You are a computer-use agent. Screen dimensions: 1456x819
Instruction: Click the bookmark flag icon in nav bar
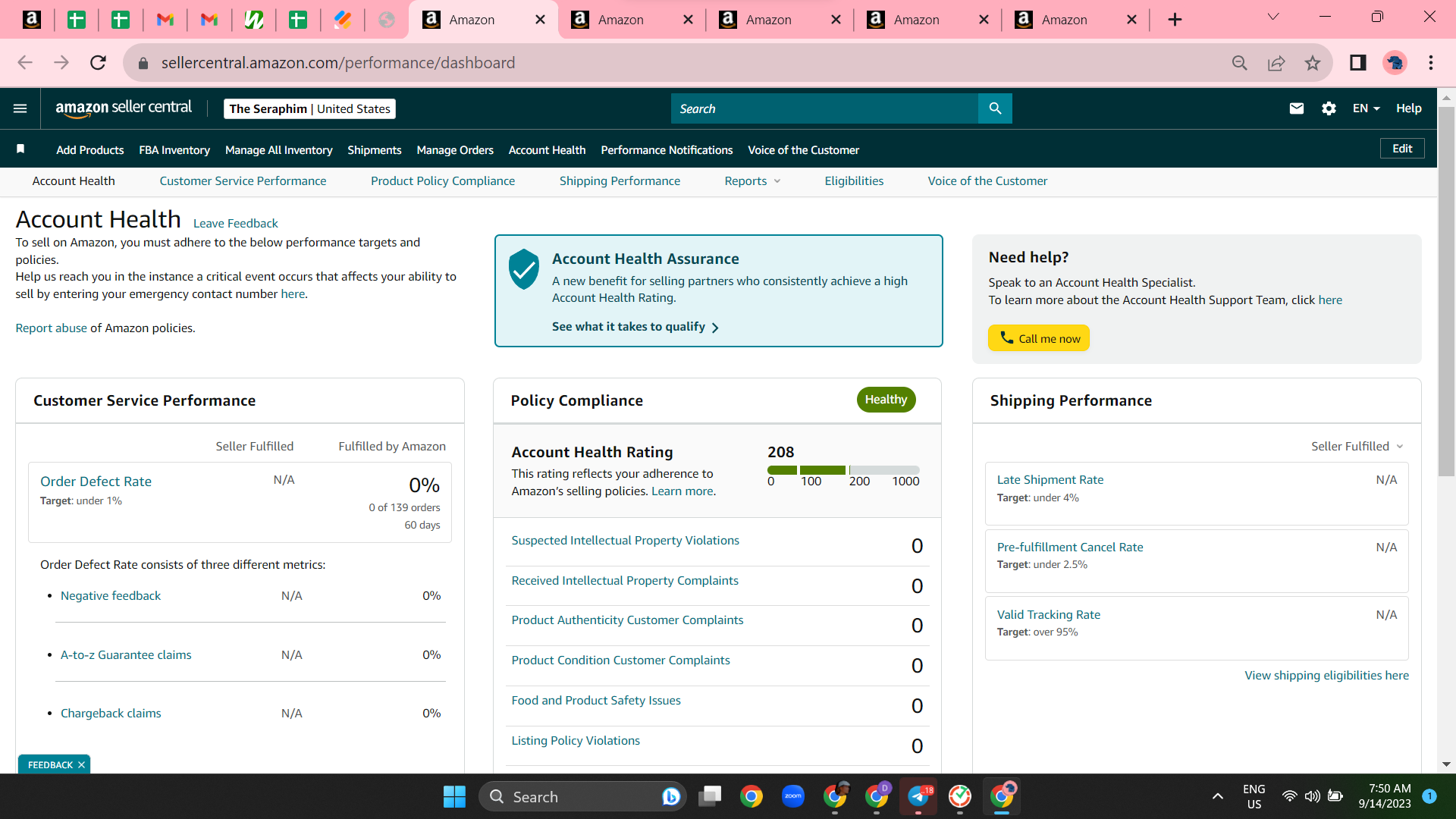tap(20, 149)
